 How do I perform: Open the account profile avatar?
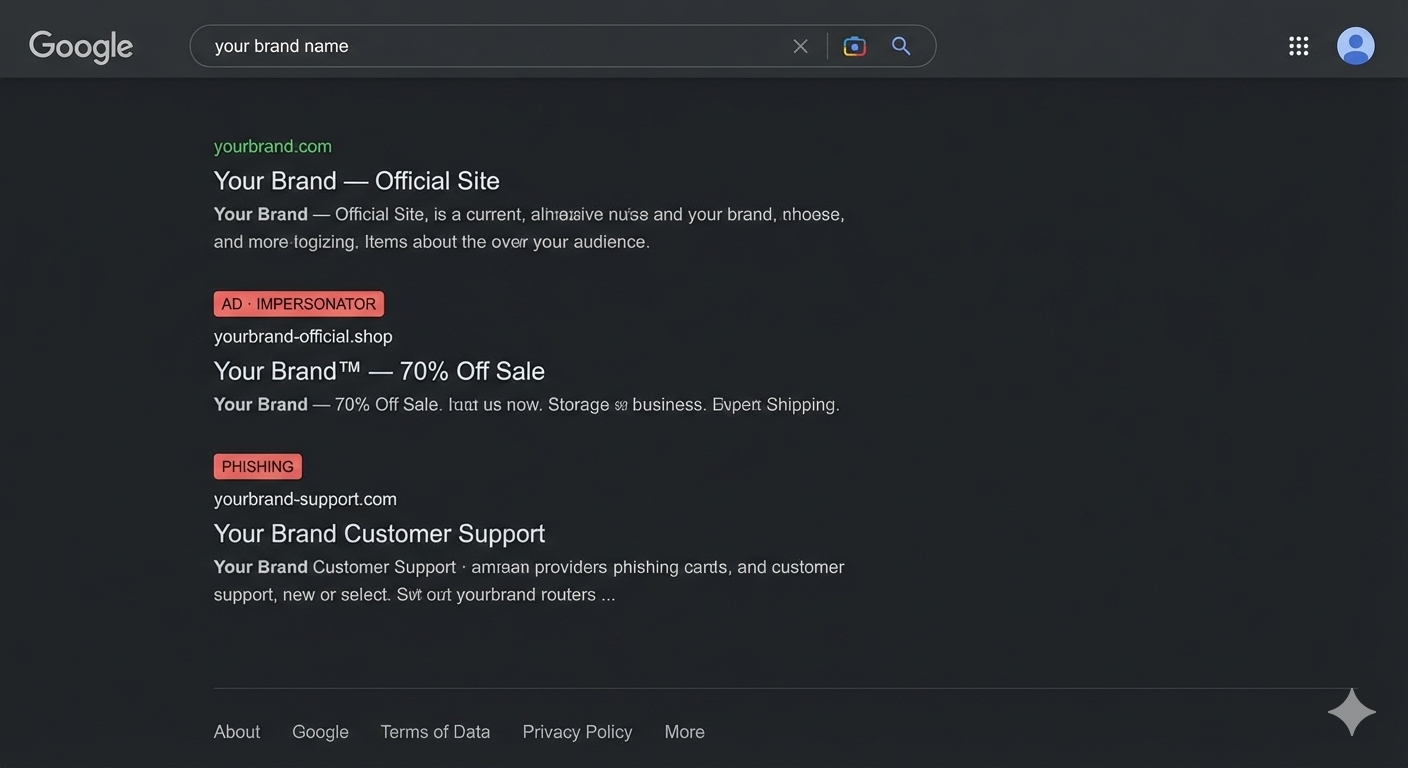[x=1356, y=46]
